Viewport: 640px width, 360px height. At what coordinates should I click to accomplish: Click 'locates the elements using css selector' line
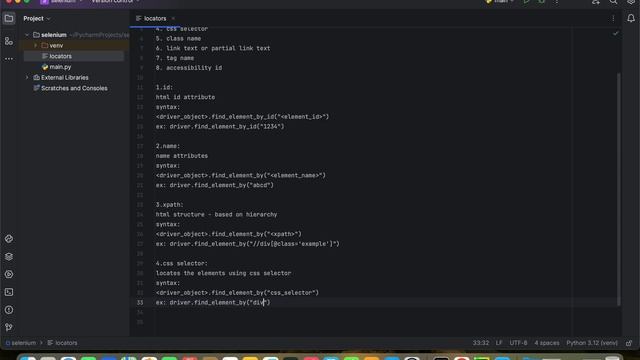pyautogui.click(x=223, y=273)
